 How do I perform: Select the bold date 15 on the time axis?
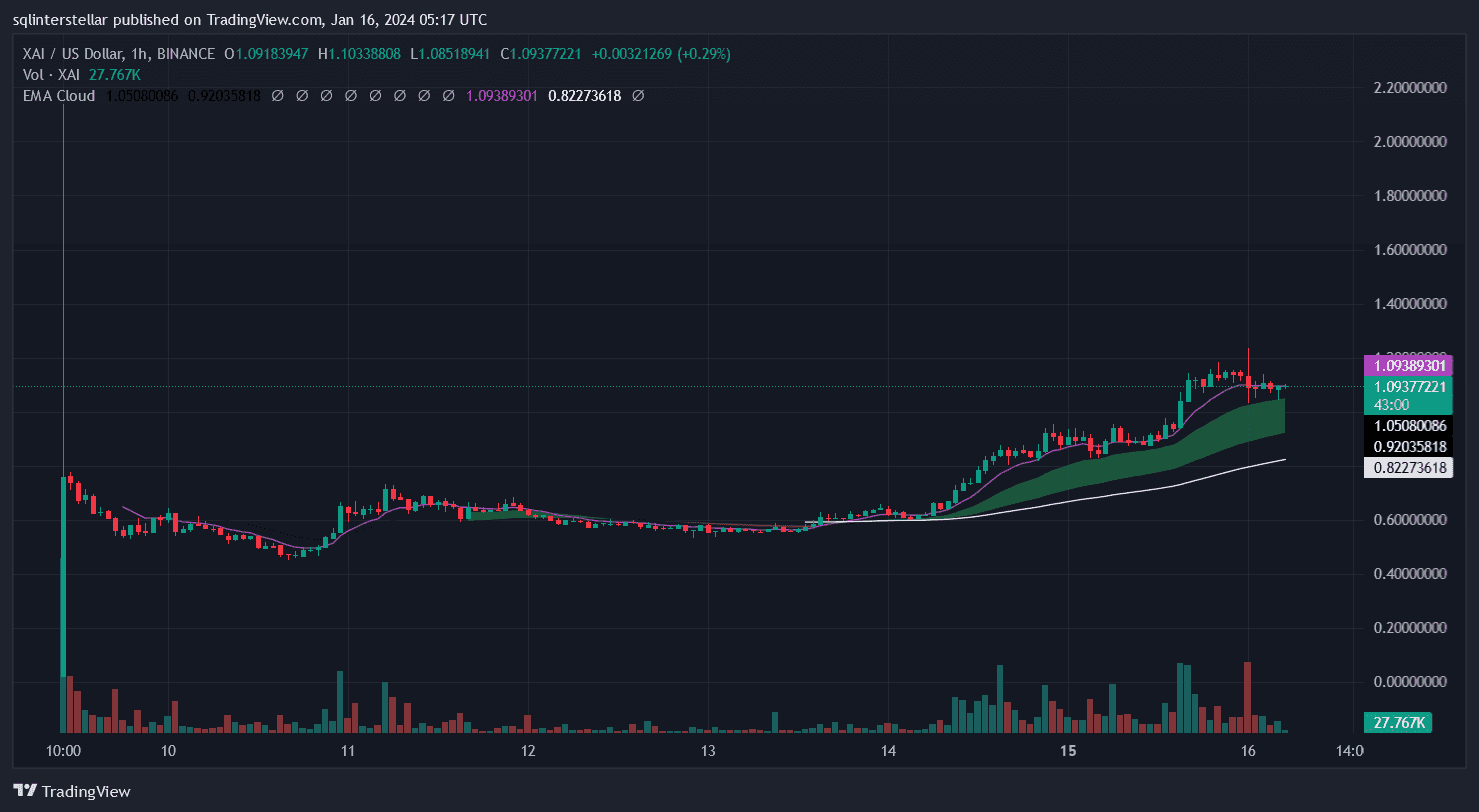(x=1067, y=751)
